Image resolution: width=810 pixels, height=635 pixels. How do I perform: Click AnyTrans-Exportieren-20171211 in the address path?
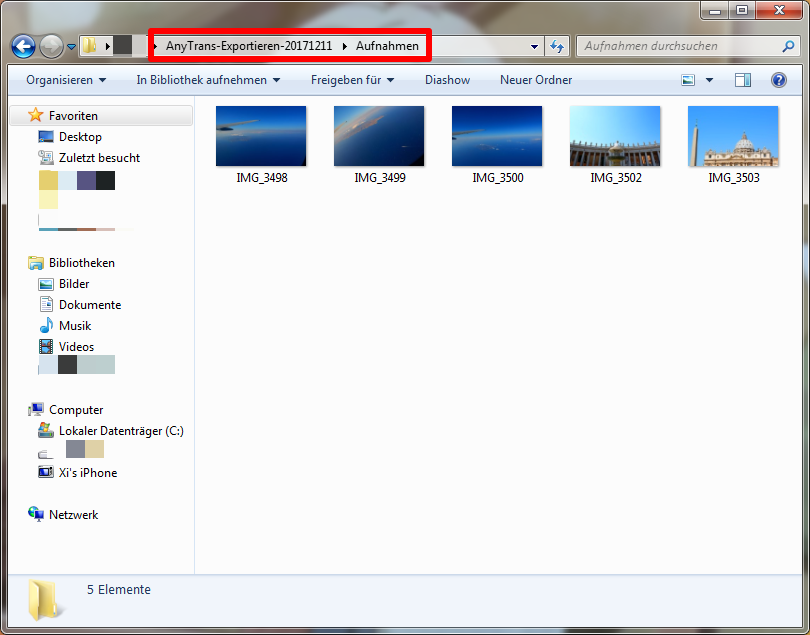[x=248, y=46]
